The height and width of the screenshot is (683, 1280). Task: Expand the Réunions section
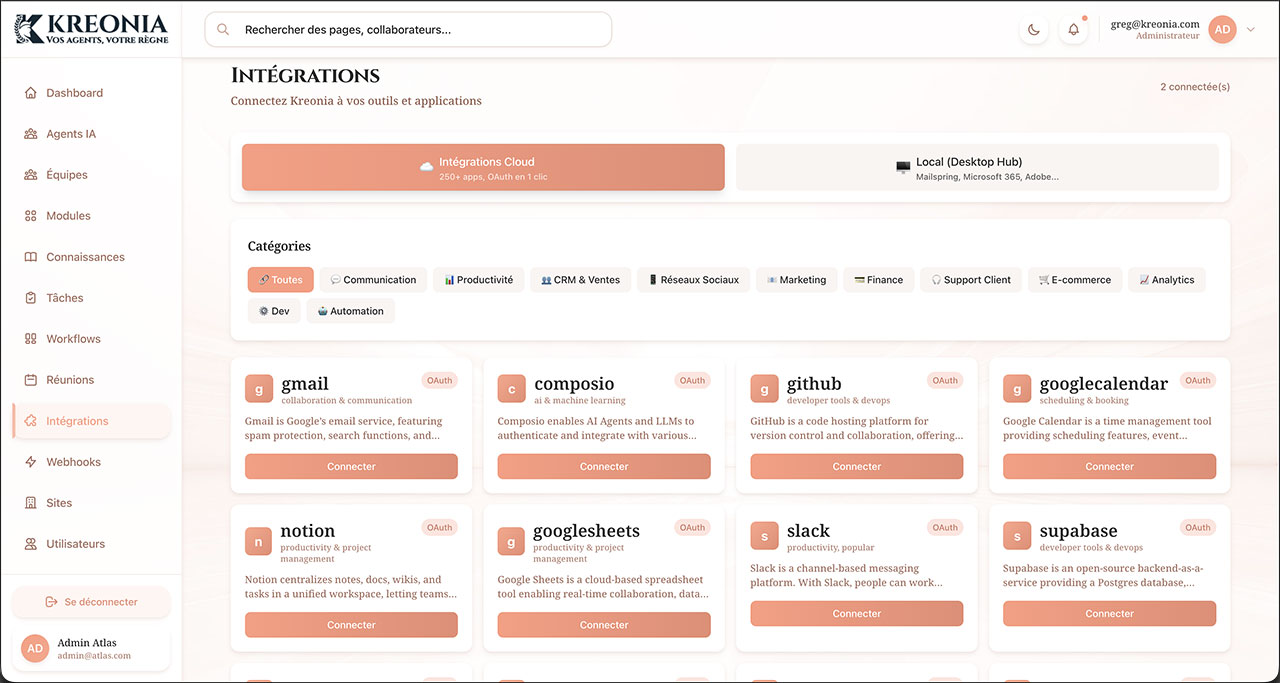(70, 379)
